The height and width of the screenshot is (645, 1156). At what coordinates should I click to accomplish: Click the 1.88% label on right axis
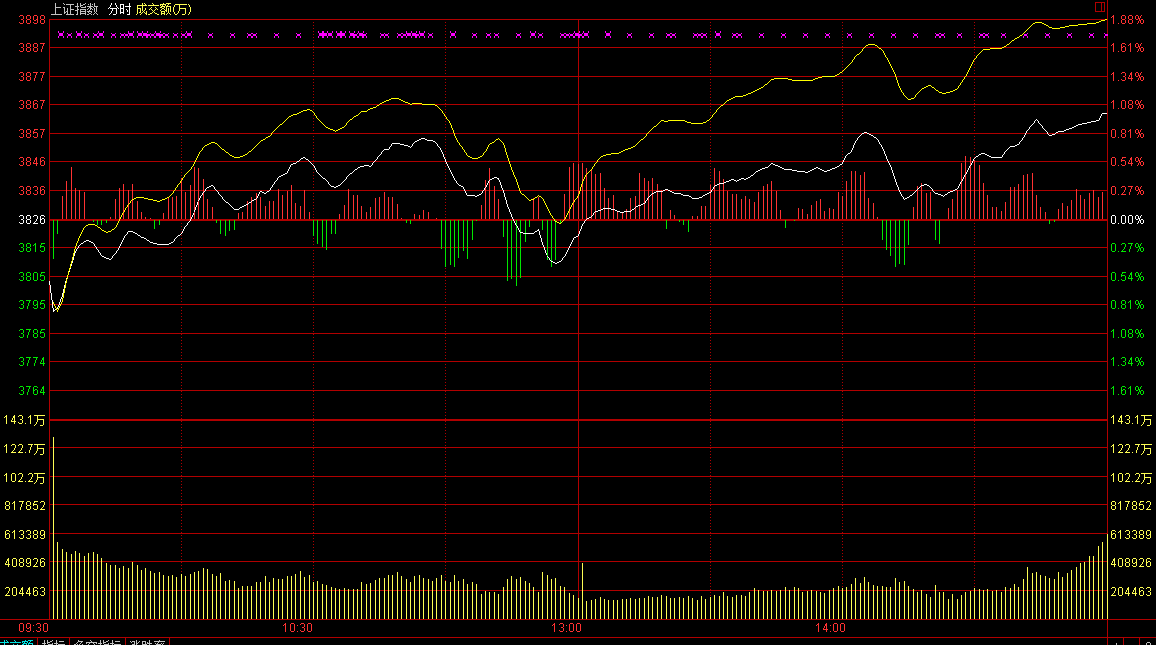pos(1128,19)
